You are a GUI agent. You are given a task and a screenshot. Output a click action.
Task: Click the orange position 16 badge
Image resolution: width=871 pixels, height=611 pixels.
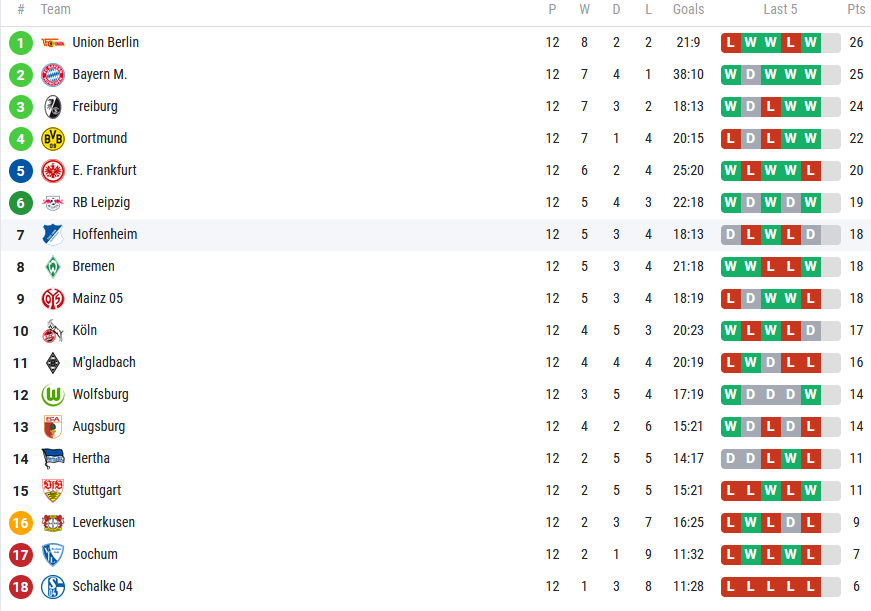pyautogui.click(x=21, y=523)
